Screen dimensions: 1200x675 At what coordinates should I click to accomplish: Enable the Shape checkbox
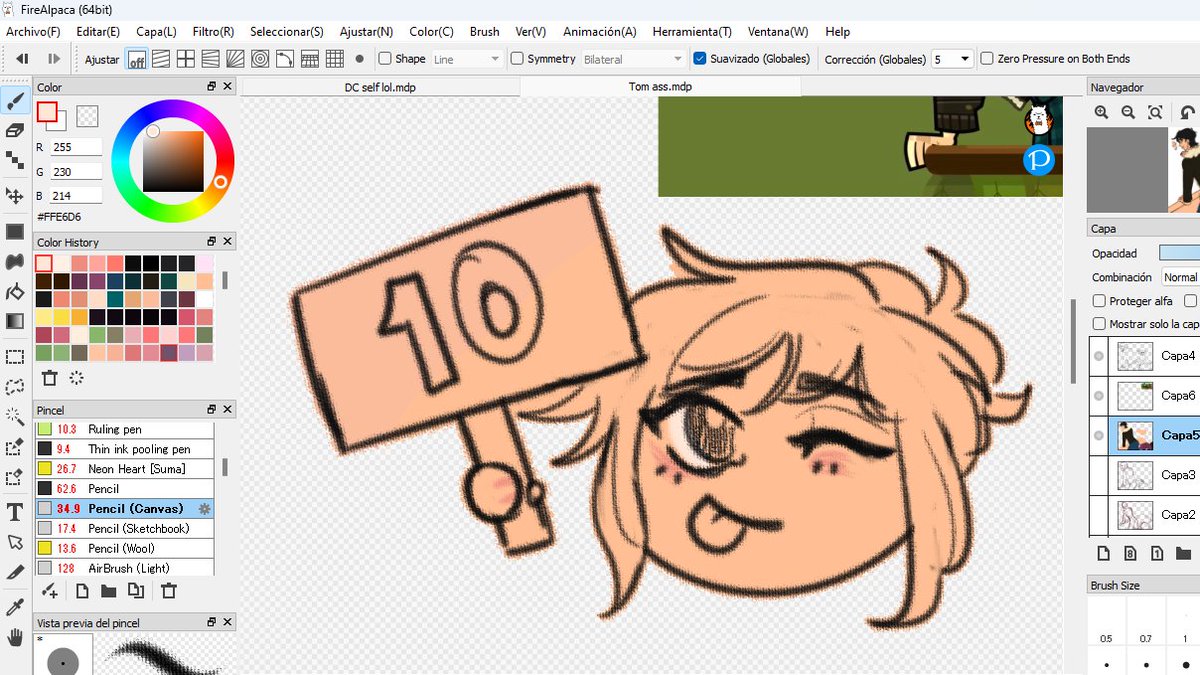385,59
